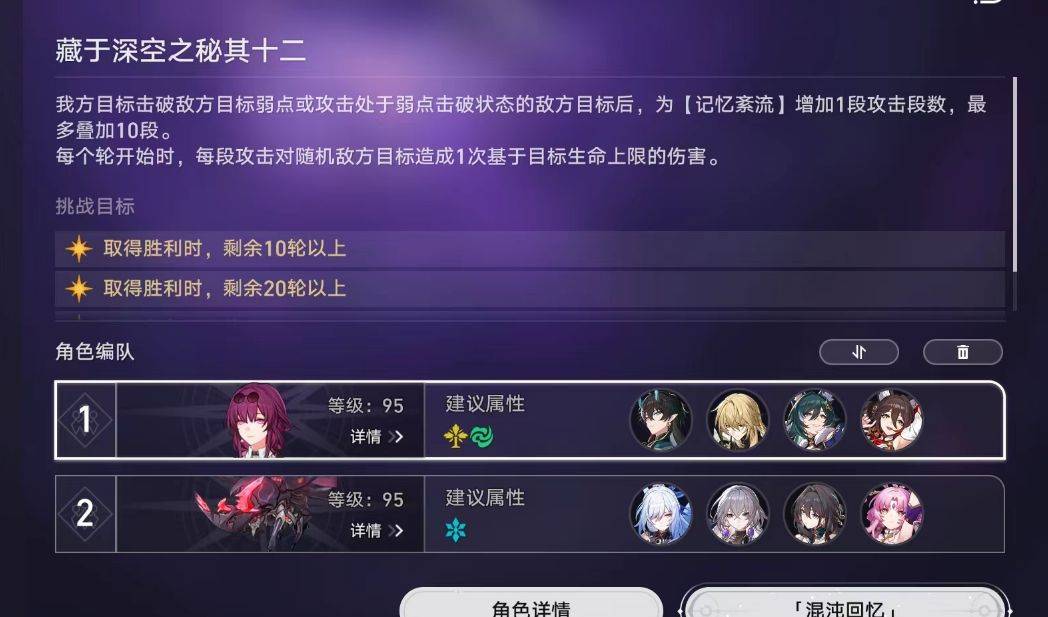The height and width of the screenshot is (617, 1048).
Task: Click the team number 2 badge
Action: [x=86, y=513]
